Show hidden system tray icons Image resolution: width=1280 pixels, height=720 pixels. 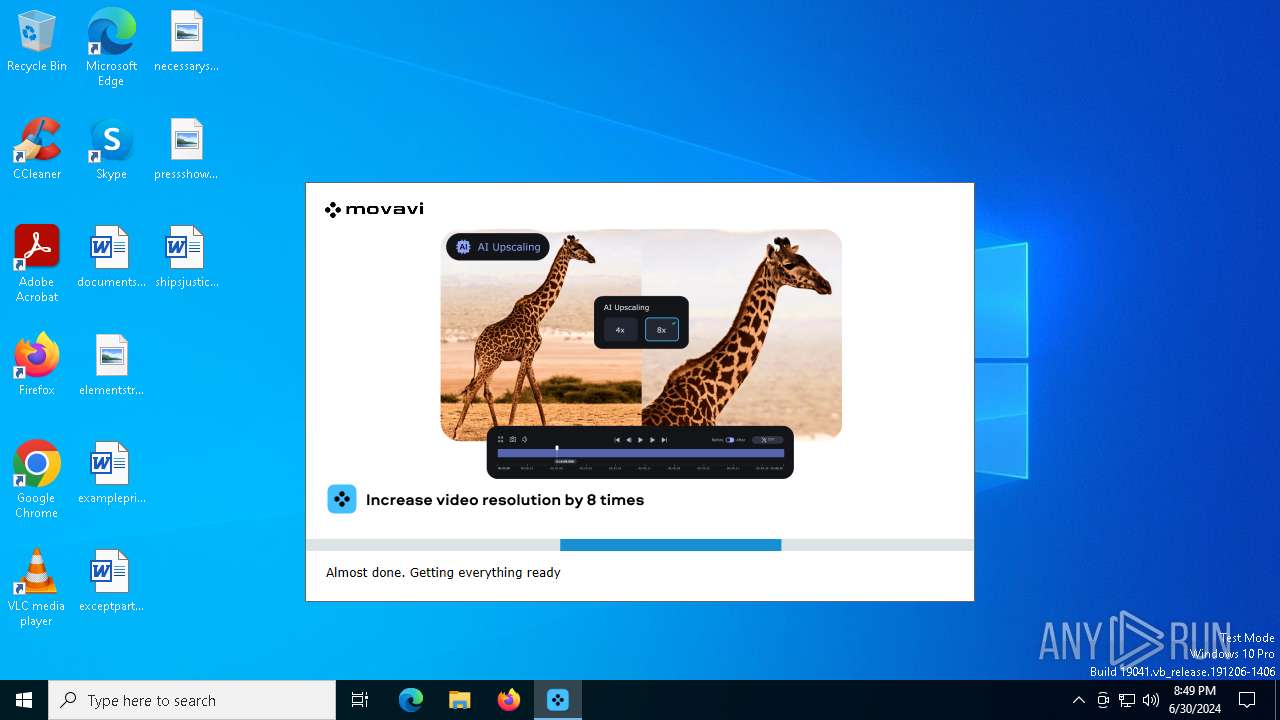coord(1078,700)
